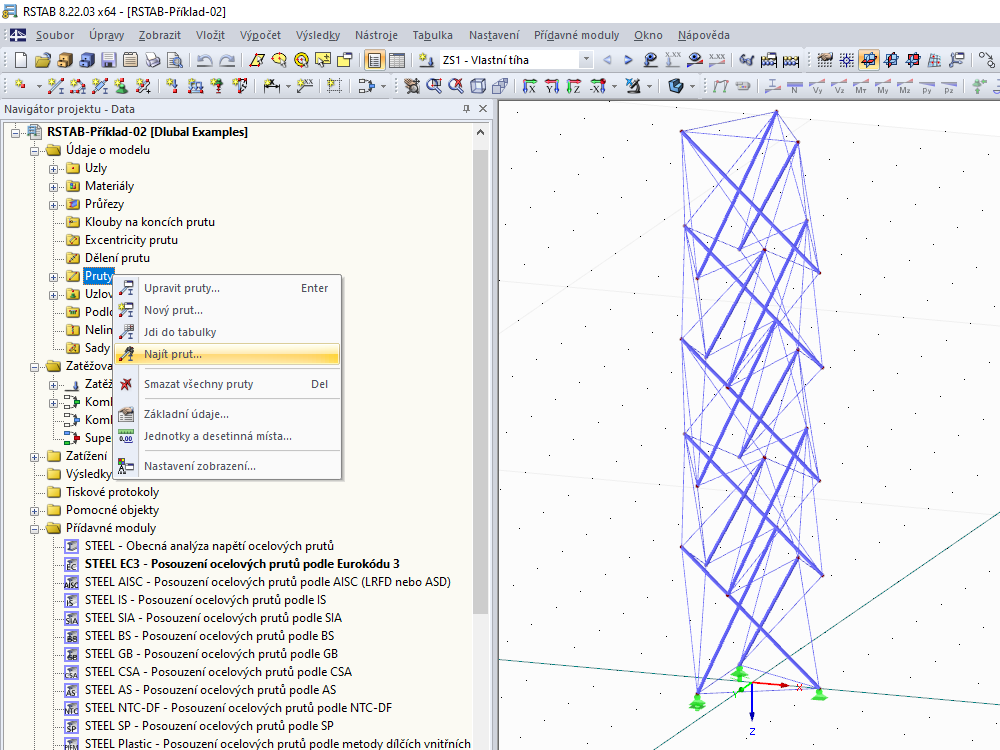Choose Najít prut... in context menu
Image resolution: width=1000 pixels, height=750 pixels.
click(x=227, y=354)
